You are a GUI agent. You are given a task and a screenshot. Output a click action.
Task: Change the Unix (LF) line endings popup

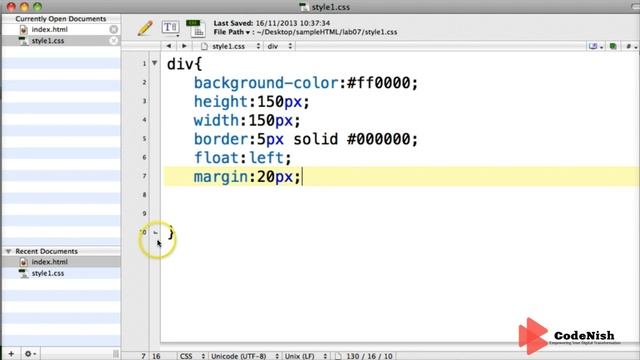coord(306,356)
